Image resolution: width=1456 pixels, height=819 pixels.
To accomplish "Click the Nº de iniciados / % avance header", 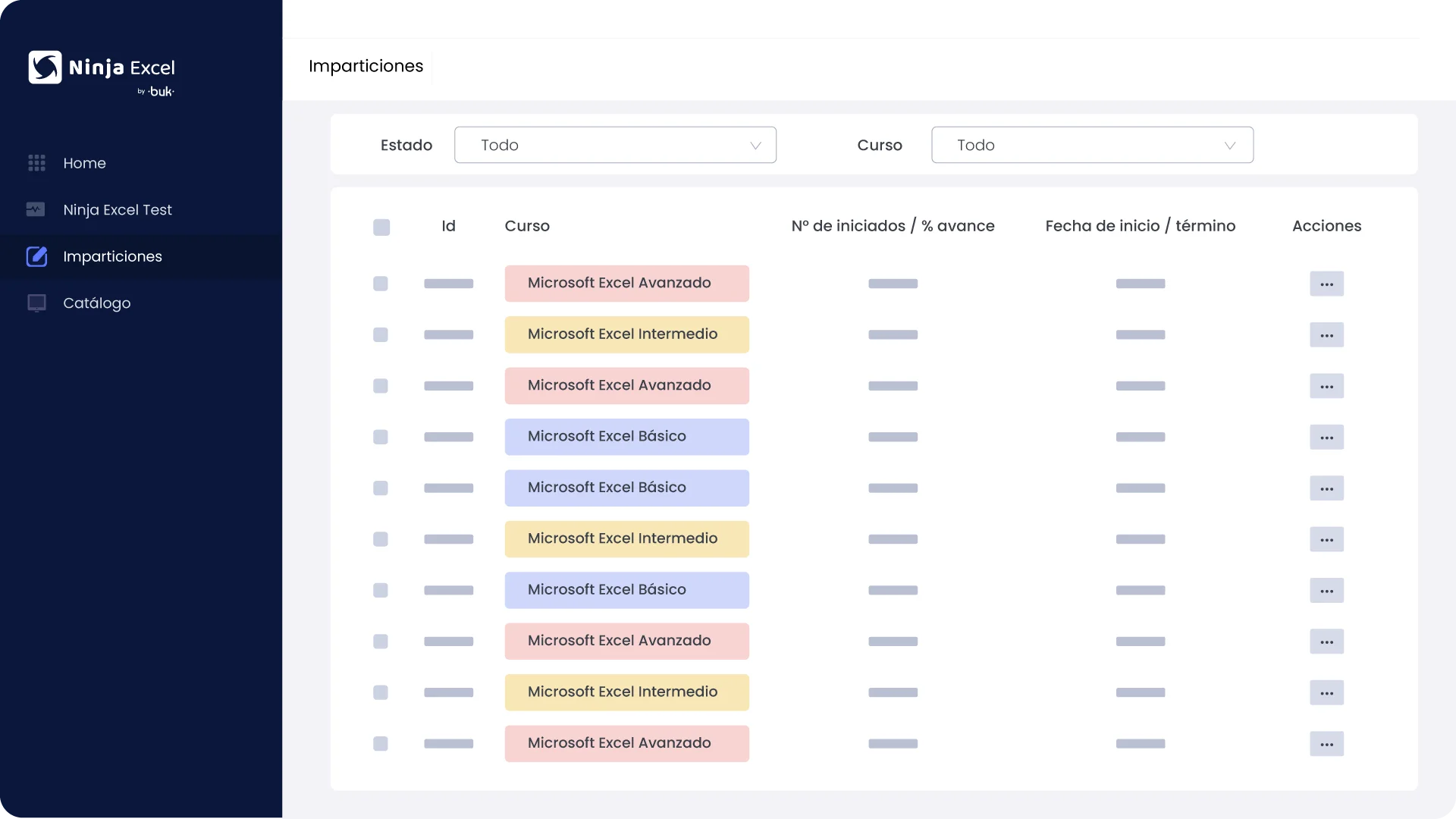I will click(x=893, y=226).
